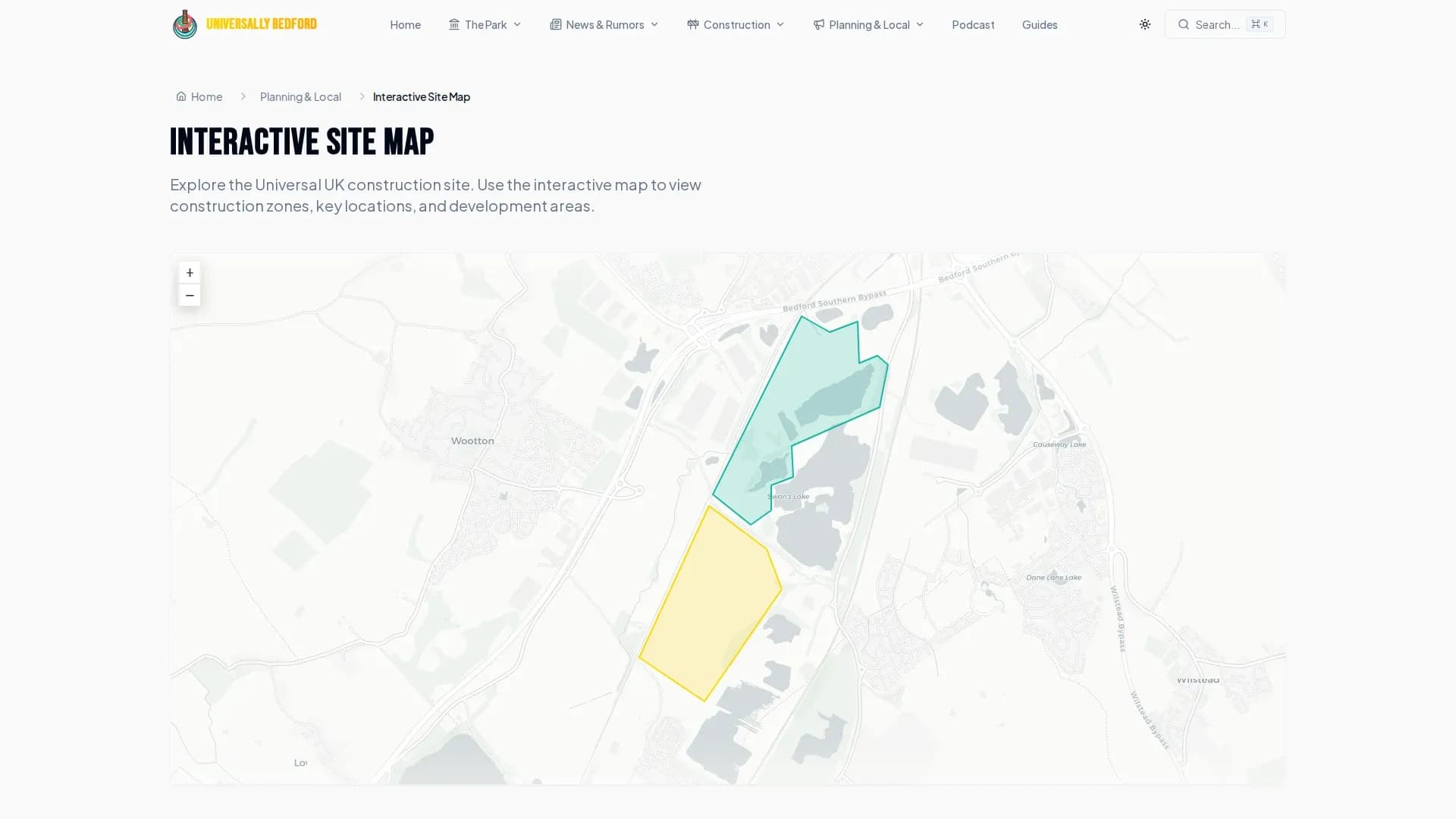Screen dimensions: 1456x819
Task: Open The Park menu
Action: click(485, 24)
